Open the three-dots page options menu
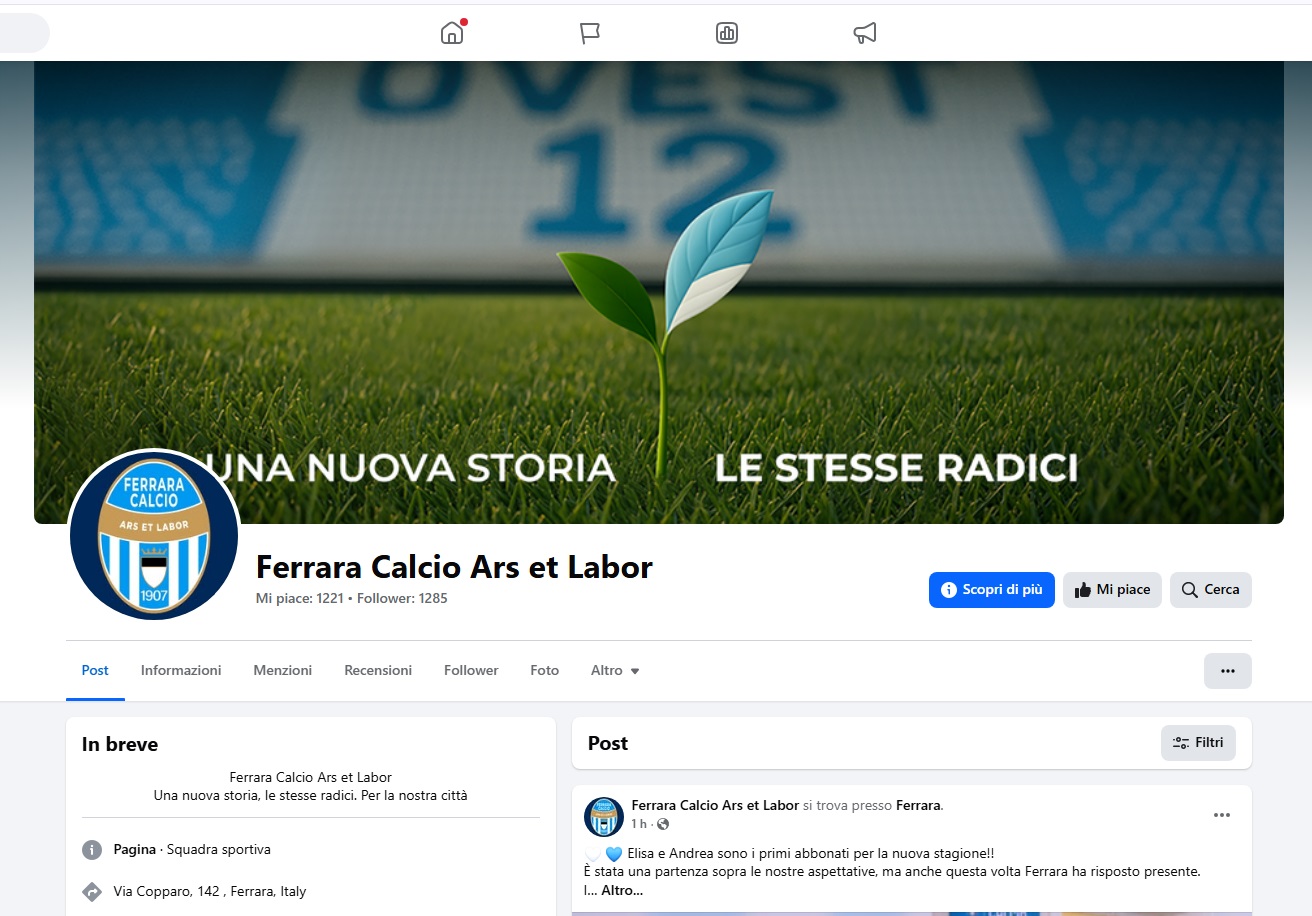This screenshot has width=1312, height=916. coord(1227,671)
